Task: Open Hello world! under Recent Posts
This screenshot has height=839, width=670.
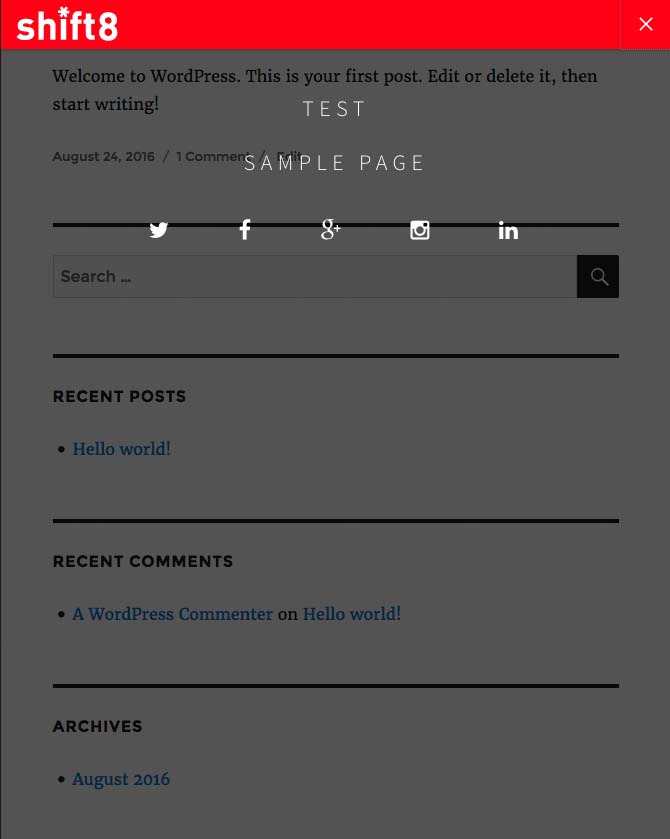Action: point(121,449)
